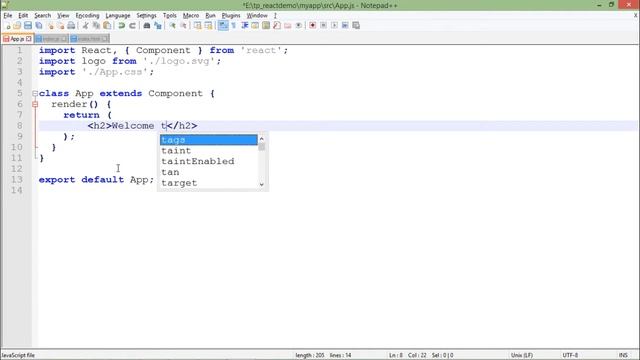Click the autocomplete list scroll-up arrow
The height and width of the screenshot is (360, 640).
tap(262, 139)
